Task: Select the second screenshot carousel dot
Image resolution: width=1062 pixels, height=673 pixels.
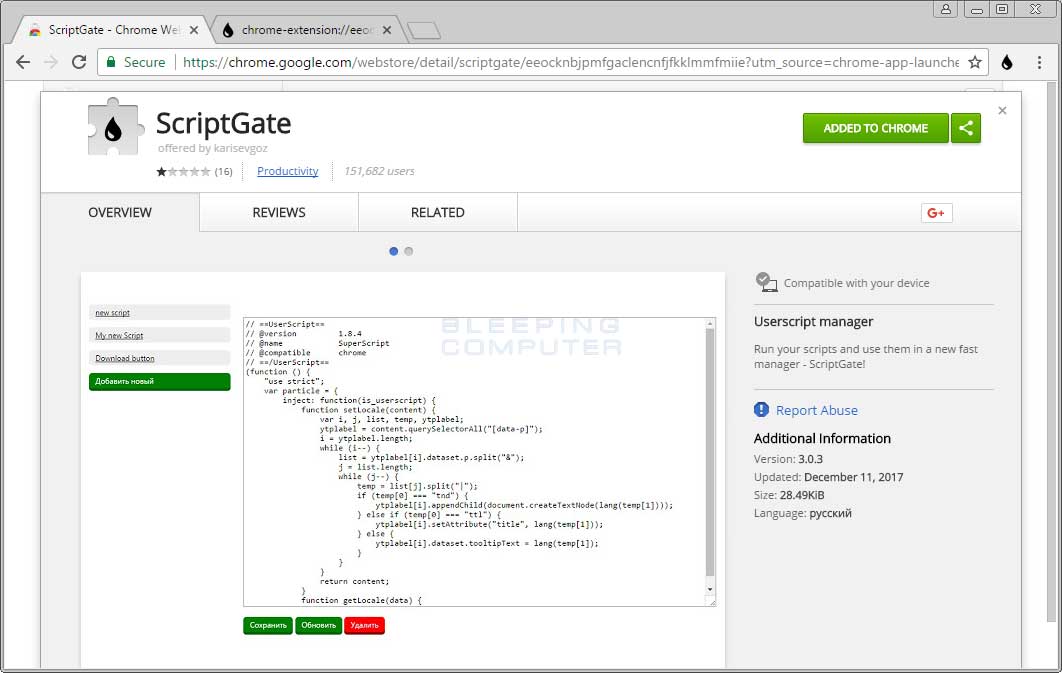Action: point(408,251)
